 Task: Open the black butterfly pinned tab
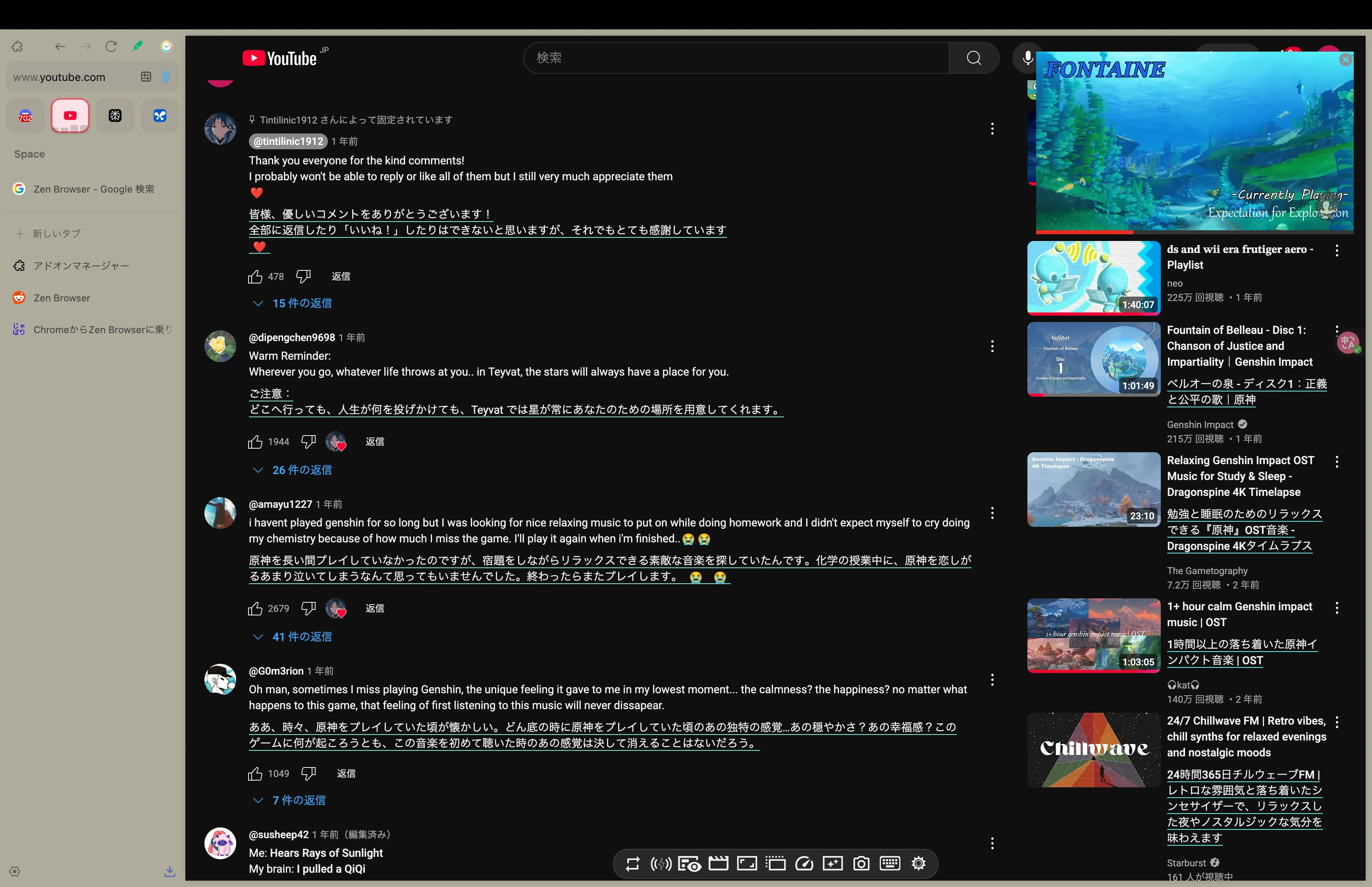tap(115, 116)
